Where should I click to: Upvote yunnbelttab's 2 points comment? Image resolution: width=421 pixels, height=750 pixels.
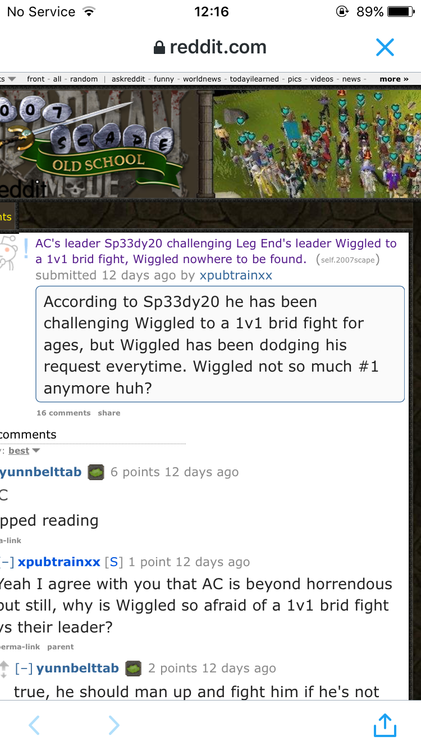click(x=4, y=665)
